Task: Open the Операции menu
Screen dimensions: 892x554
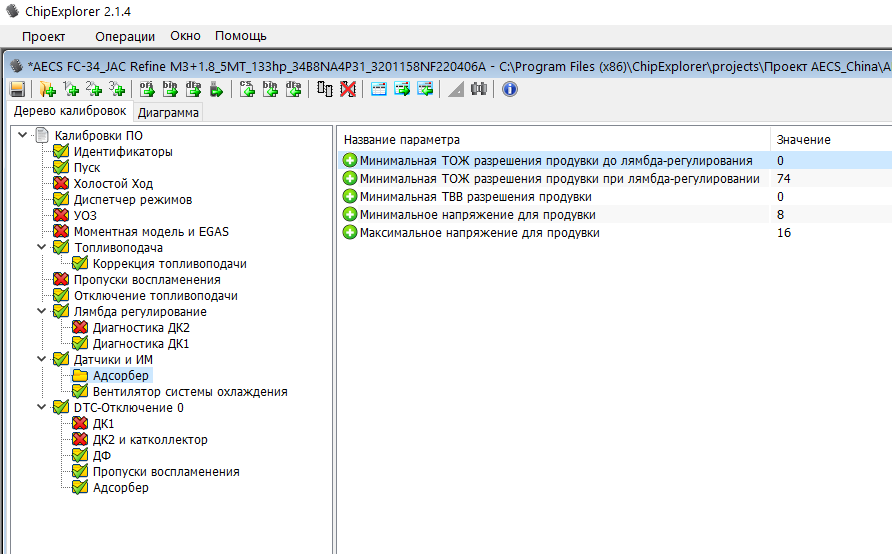Action: (125, 37)
